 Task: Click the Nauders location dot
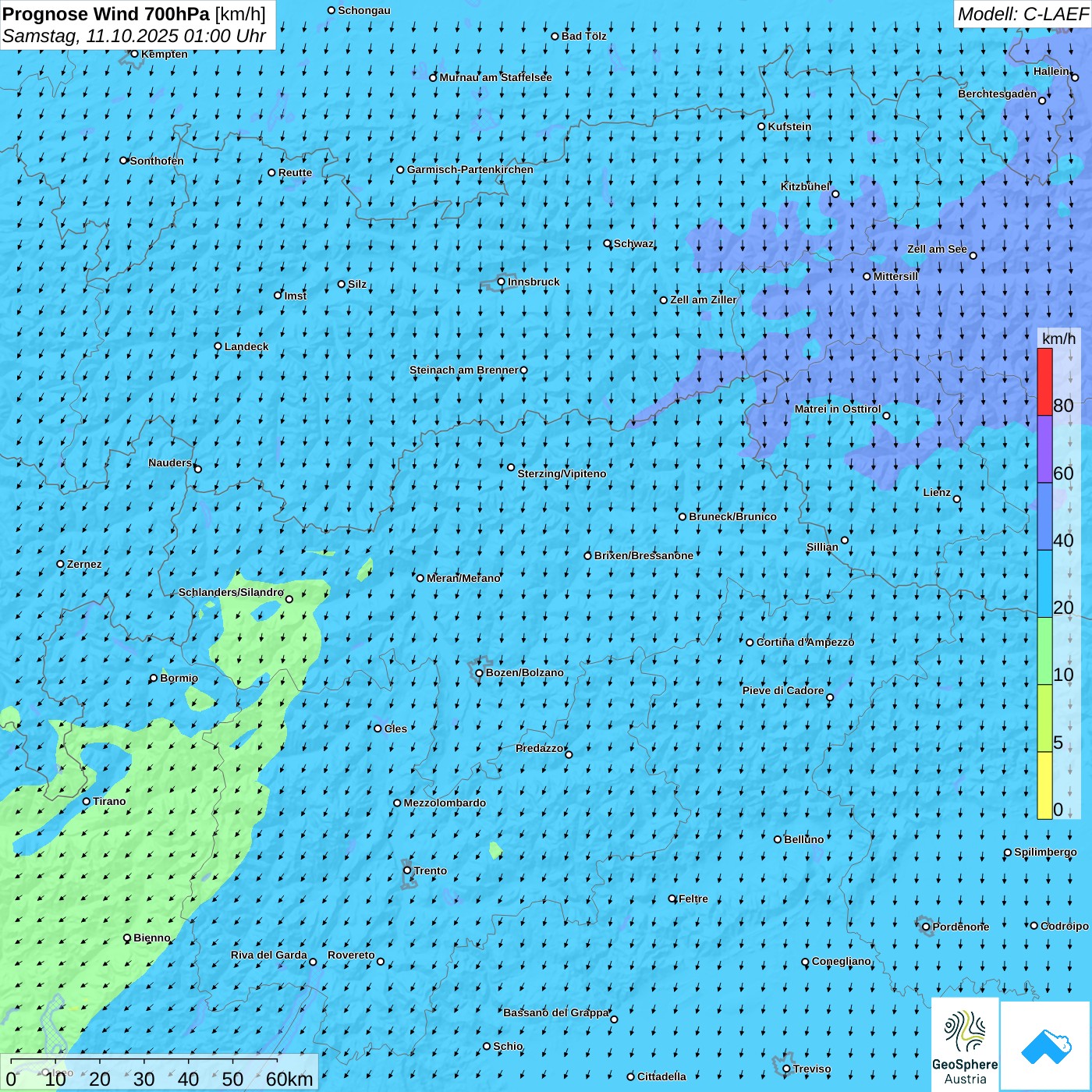click(x=198, y=469)
